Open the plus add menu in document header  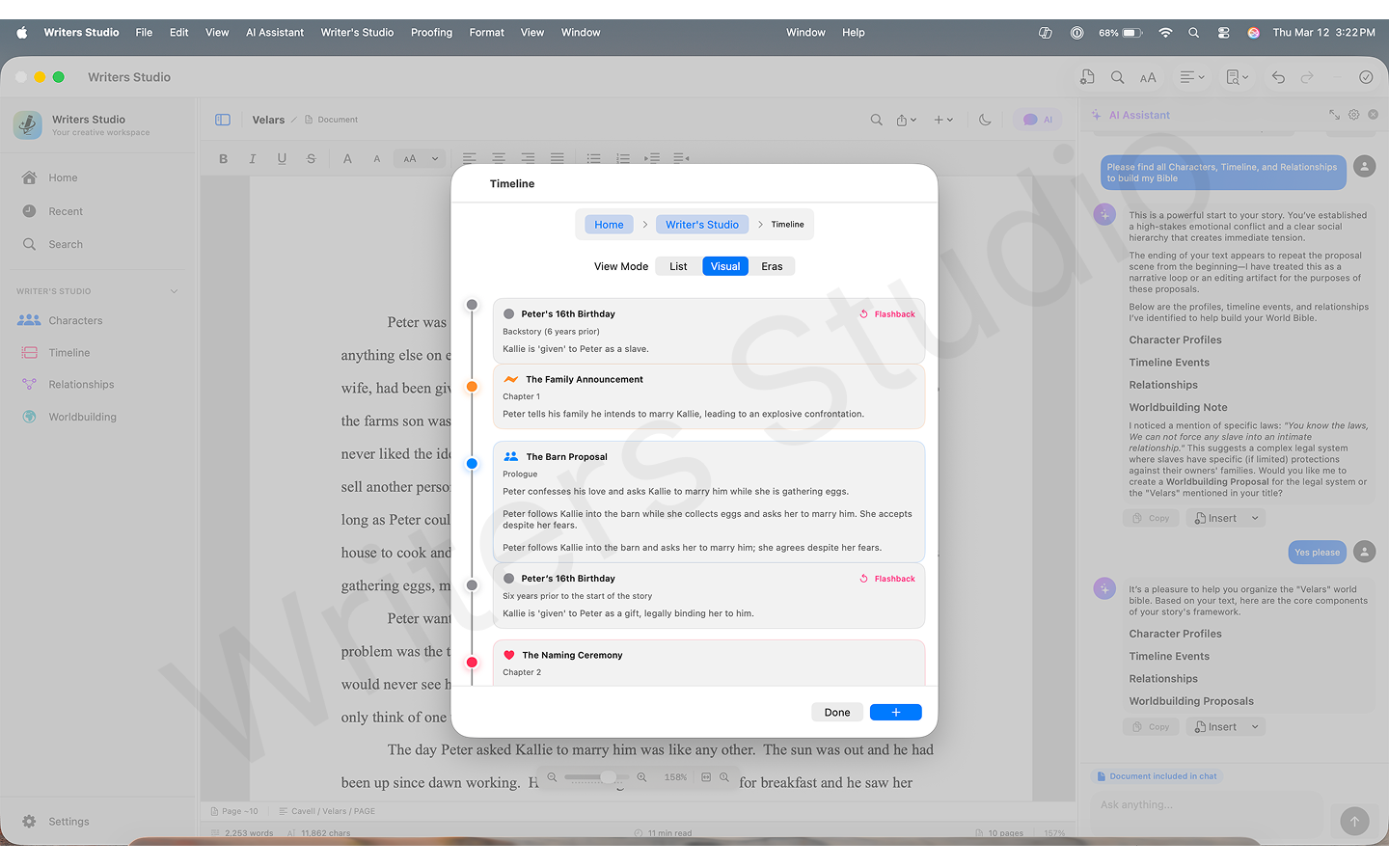click(x=942, y=120)
